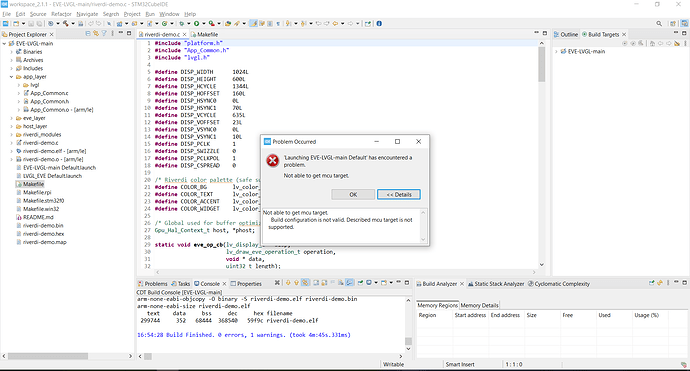Image resolution: width=690 pixels, height=371 pixels.
Task: Toggle Link with Editor in Project Explorer
Action: tap(95, 33)
